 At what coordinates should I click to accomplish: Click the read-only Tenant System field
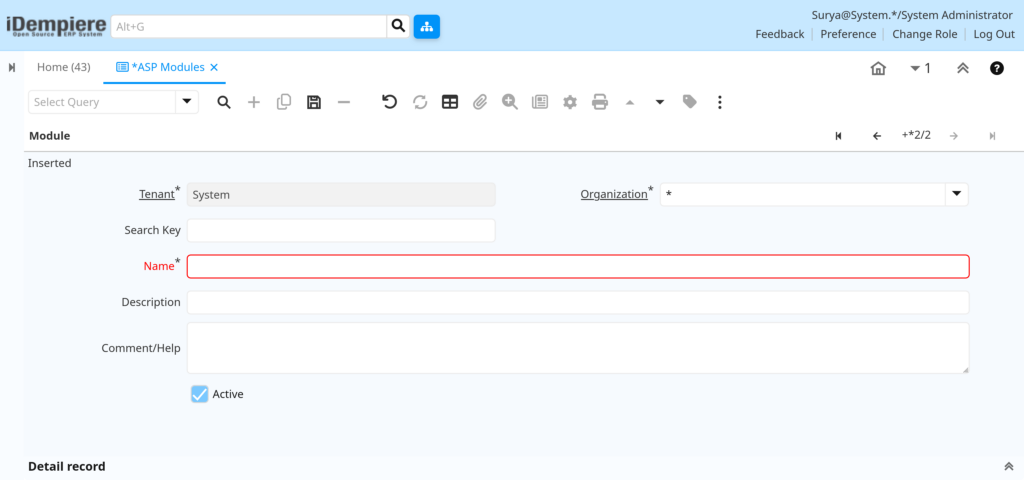(x=341, y=195)
